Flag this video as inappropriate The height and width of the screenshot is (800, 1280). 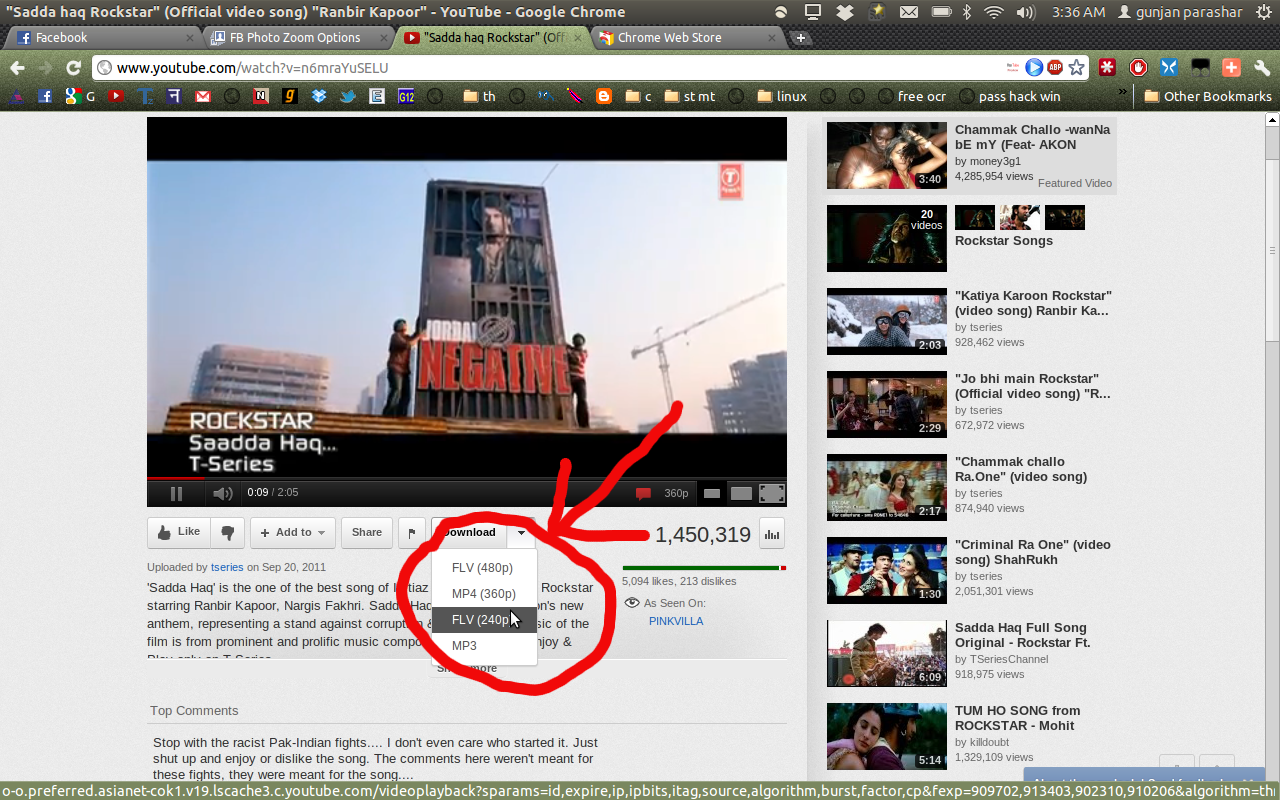pyautogui.click(x=412, y=533)
